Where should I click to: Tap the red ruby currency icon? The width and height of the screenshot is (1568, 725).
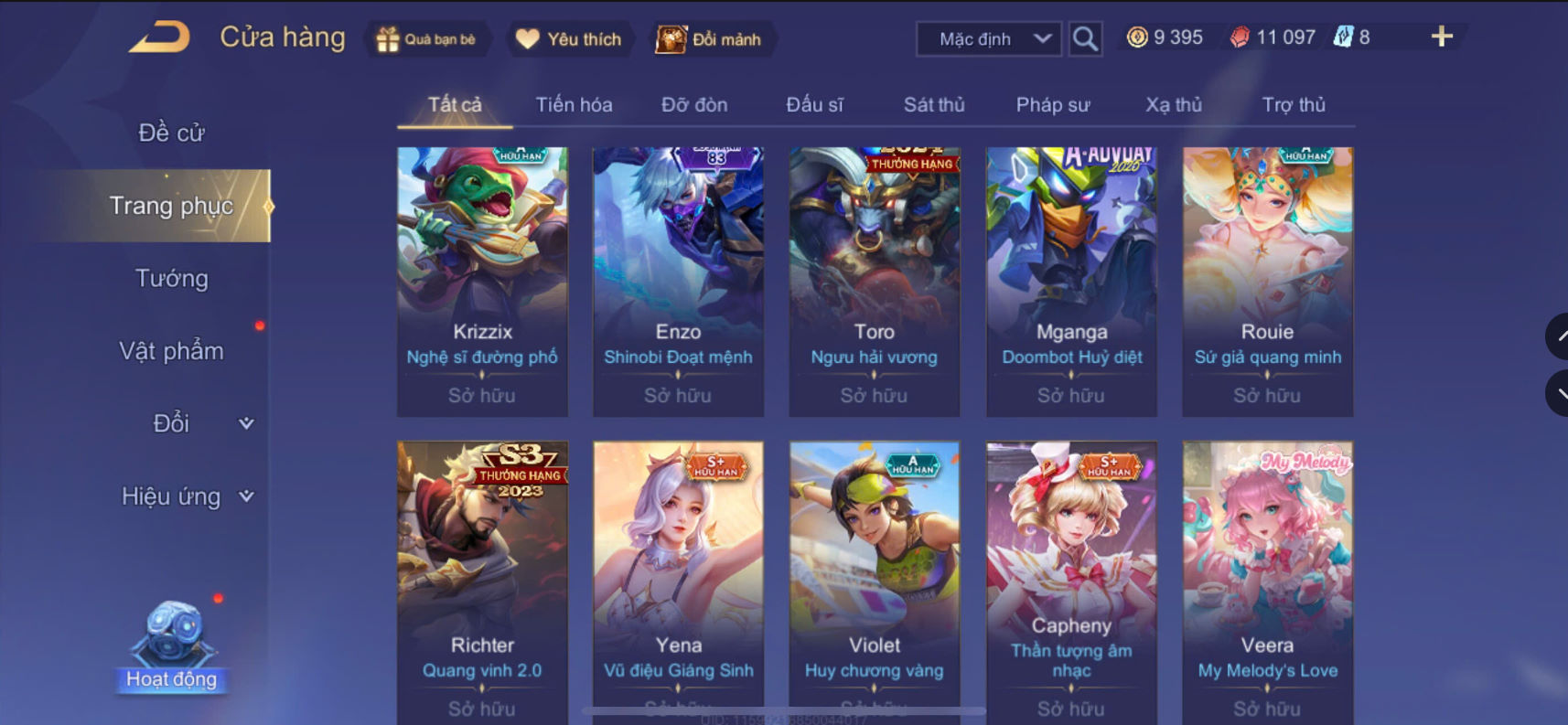tap(1240, 37)
